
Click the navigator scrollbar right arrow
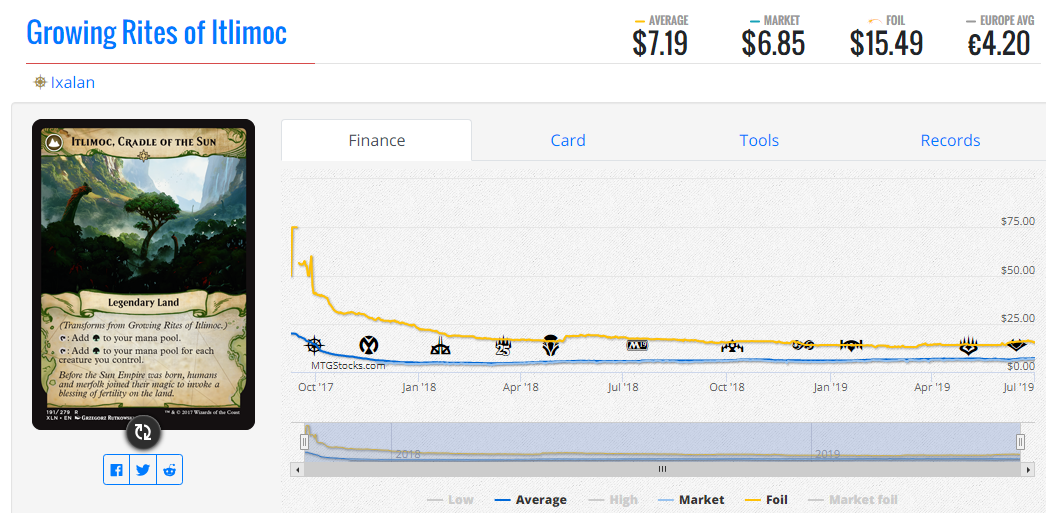pos(1027,470)
